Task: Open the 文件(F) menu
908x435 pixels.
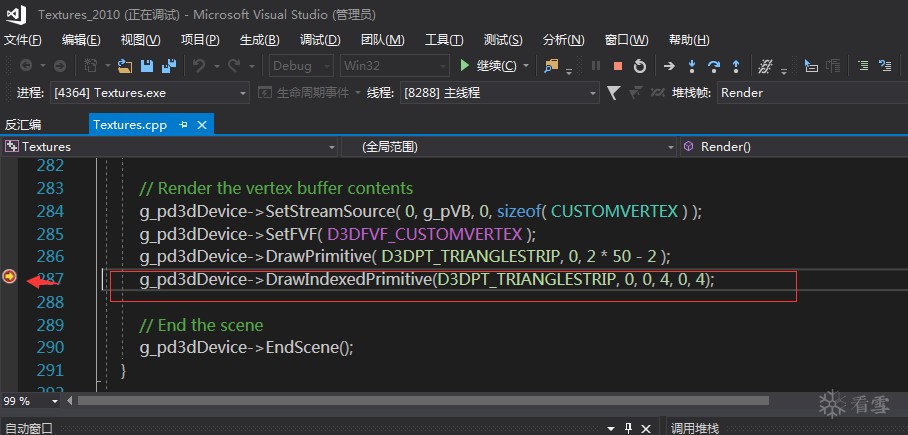Action: (23, 40)
